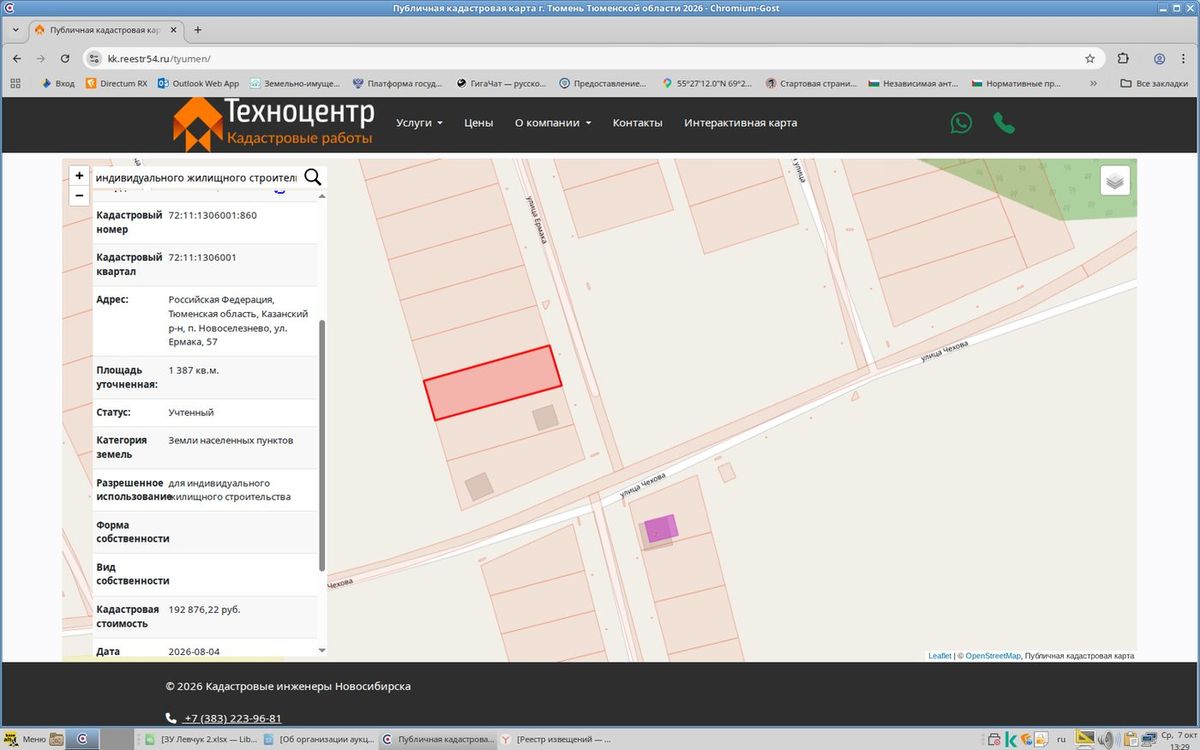The width and height of the screenshot is (1200, 750).
Task: Open the ГигаЧат bookmark
Action: (501, 83)
